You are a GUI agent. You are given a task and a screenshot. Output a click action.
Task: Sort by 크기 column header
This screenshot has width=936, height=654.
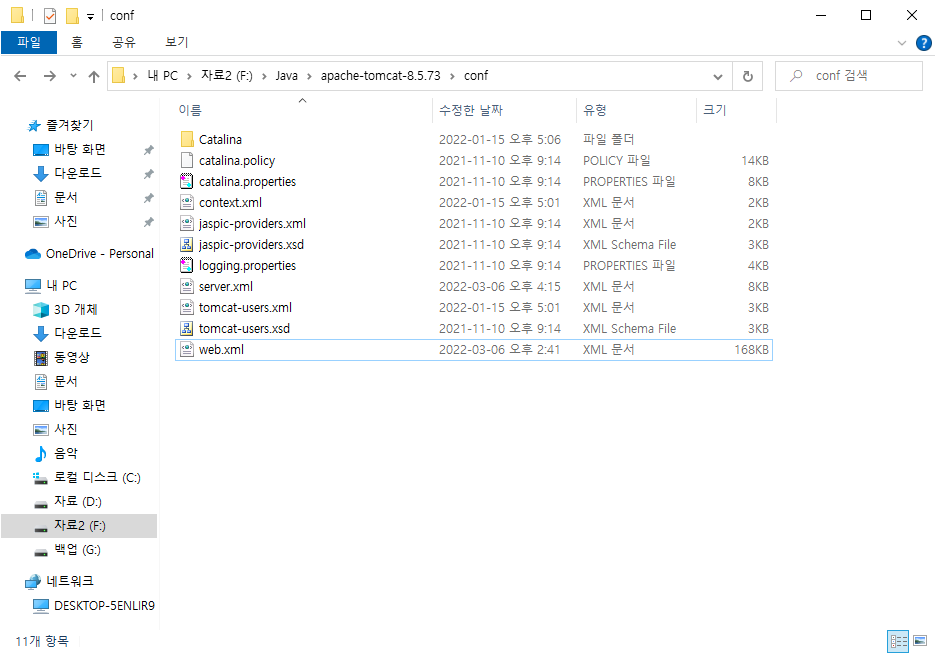pos(715,110)
